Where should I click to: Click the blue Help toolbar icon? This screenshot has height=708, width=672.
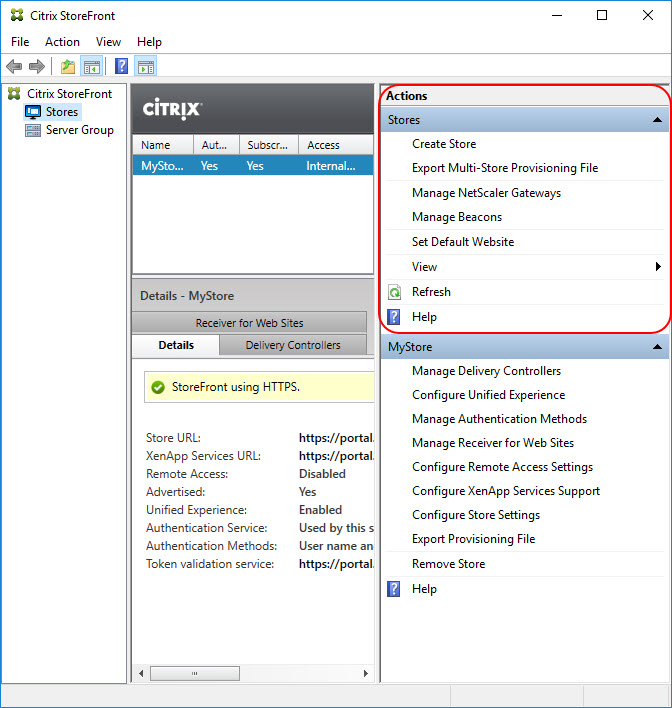pos(121,66)
